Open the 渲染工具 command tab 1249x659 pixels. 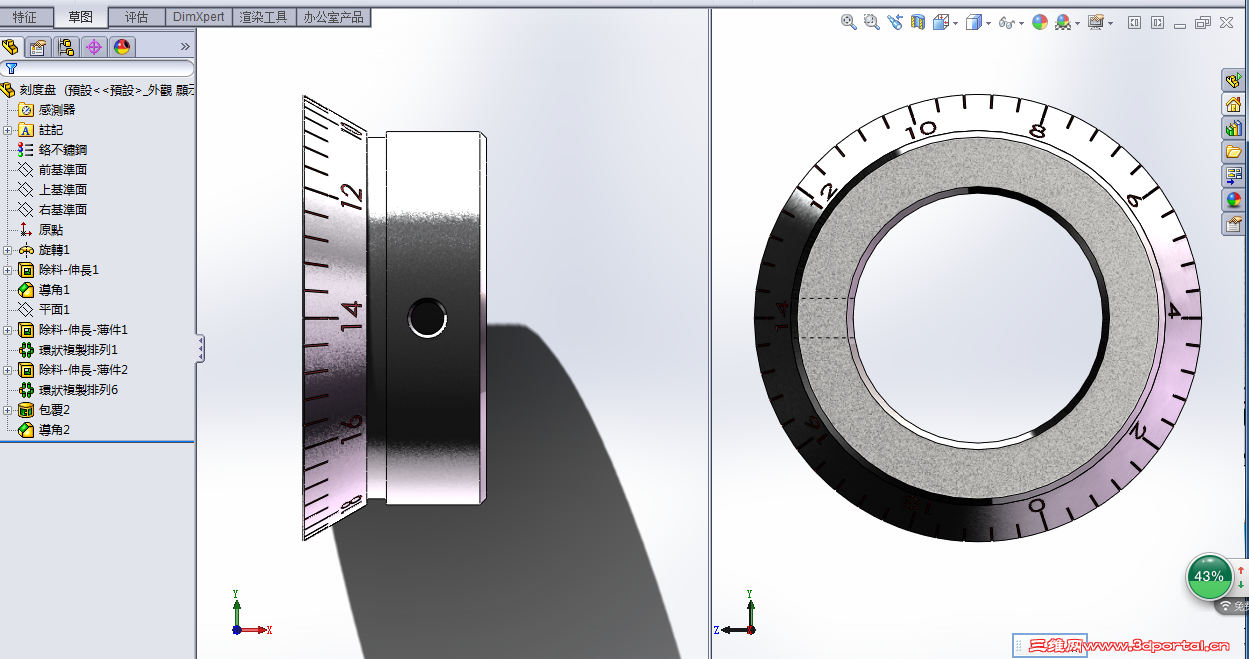tap(264, 17)
